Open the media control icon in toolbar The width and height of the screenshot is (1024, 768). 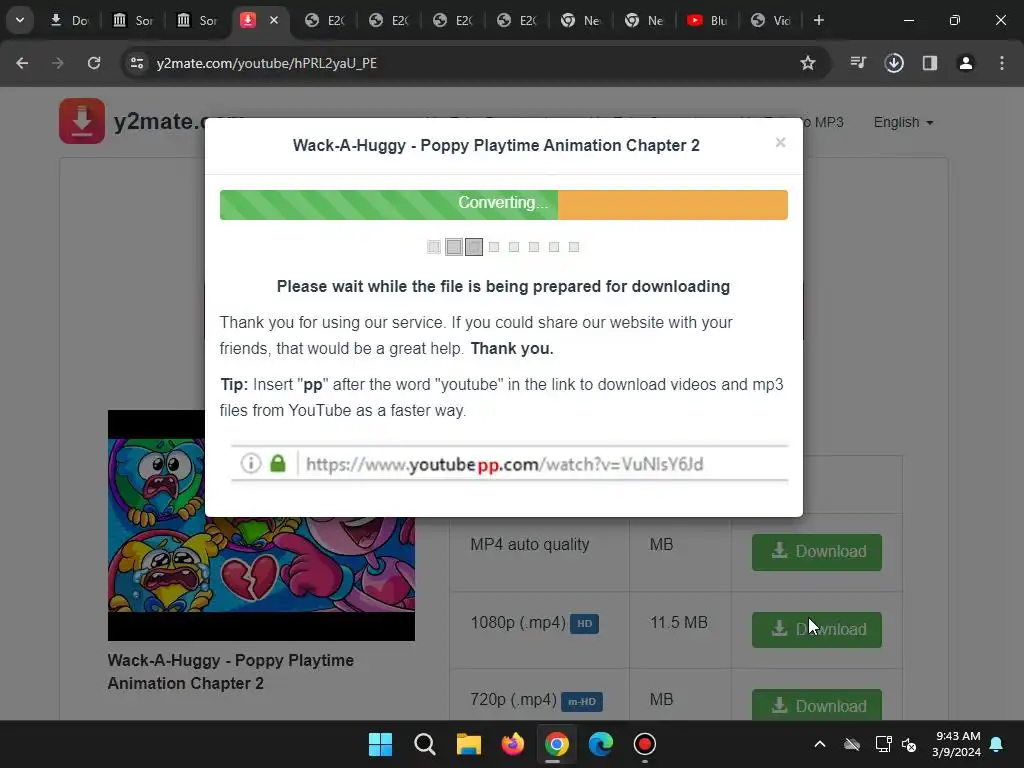pos(858,63)
